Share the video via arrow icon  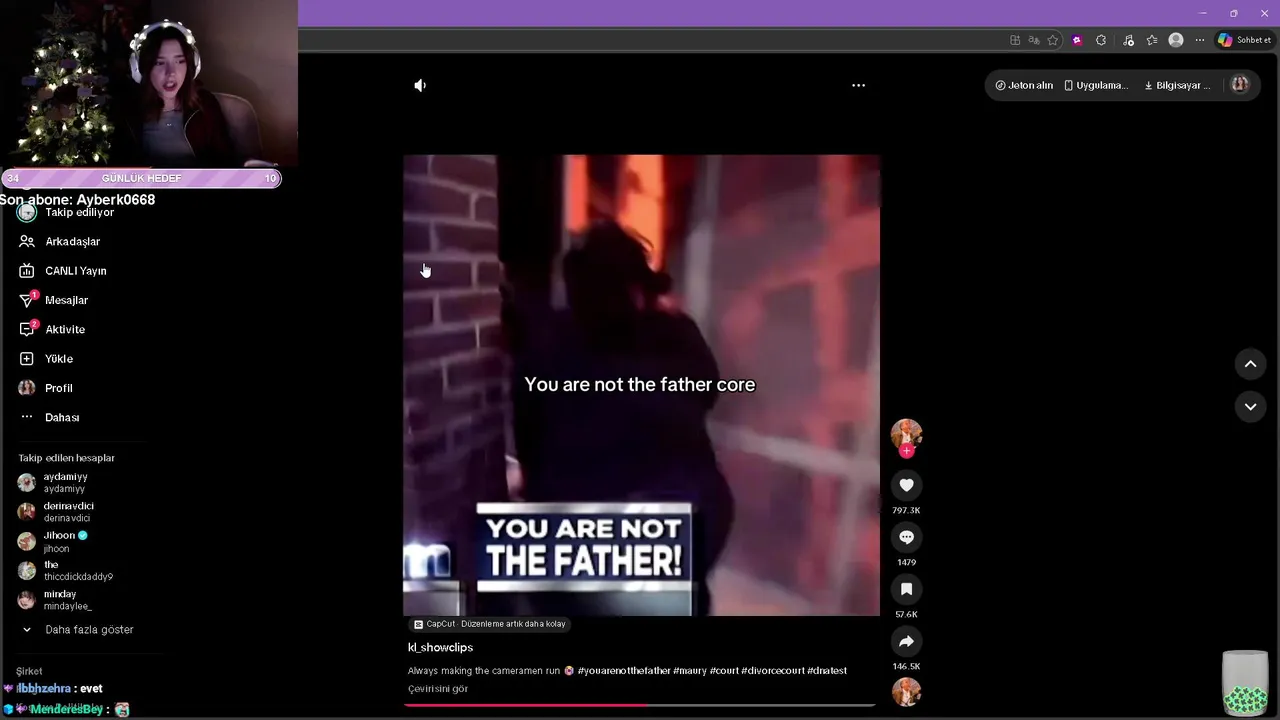pyautogui.click(x=906, y=641)
